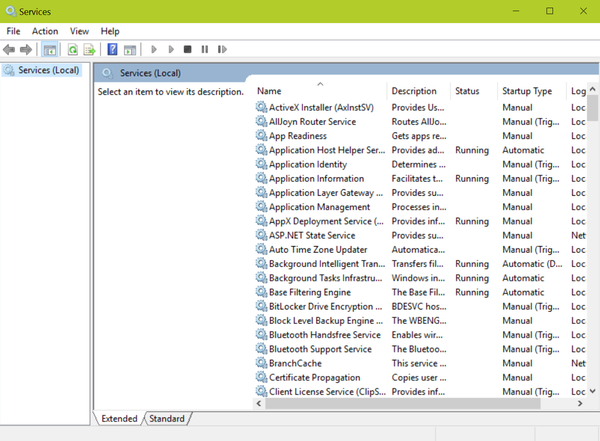Click the vertical scrollbar down arrow

[x=593, y=391]
